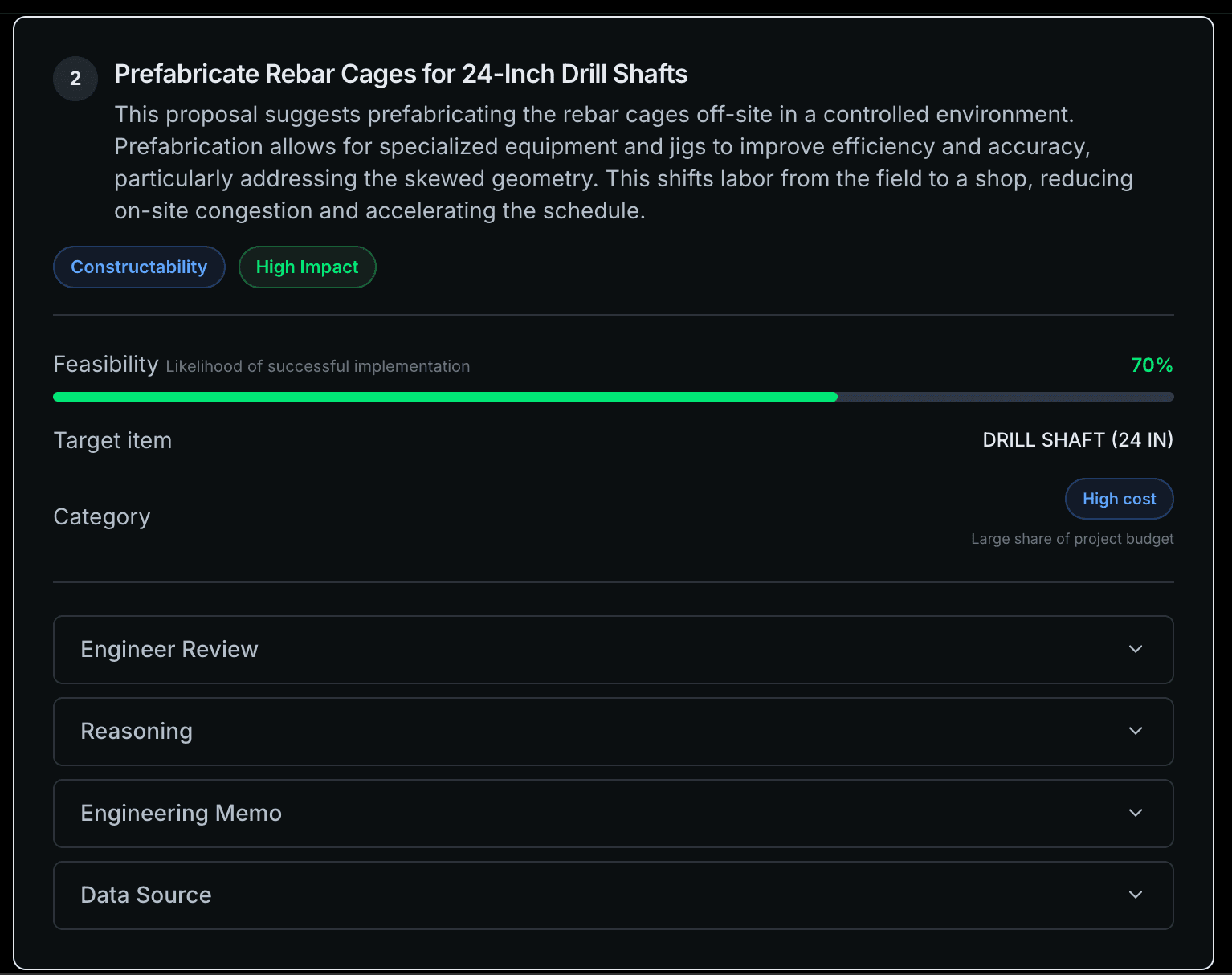Click the Large share of project budget caption

1072,539
